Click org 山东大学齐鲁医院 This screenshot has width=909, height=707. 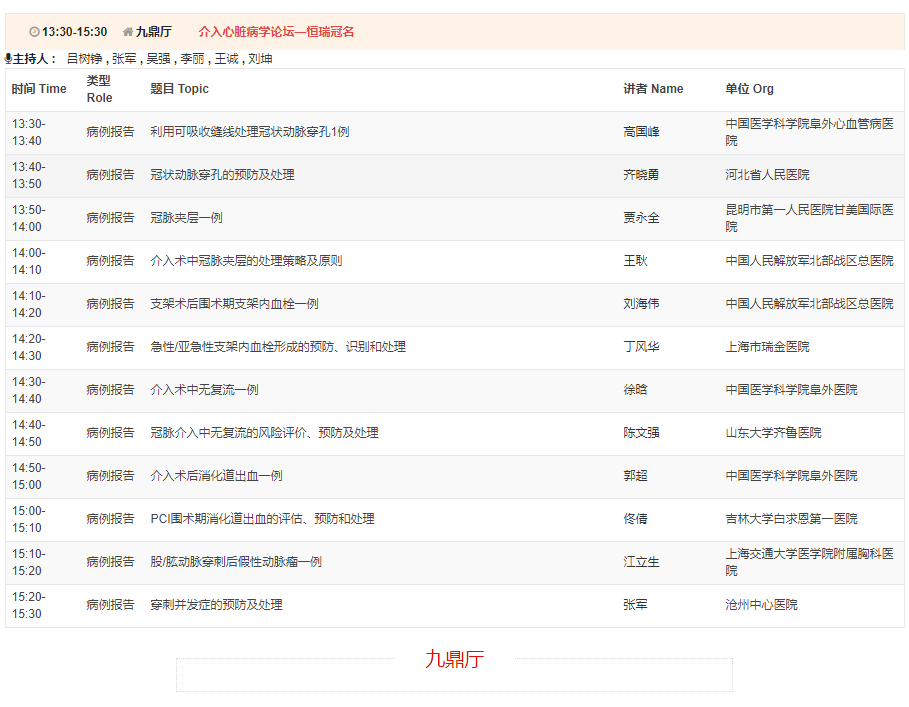(x=773, y=432)
